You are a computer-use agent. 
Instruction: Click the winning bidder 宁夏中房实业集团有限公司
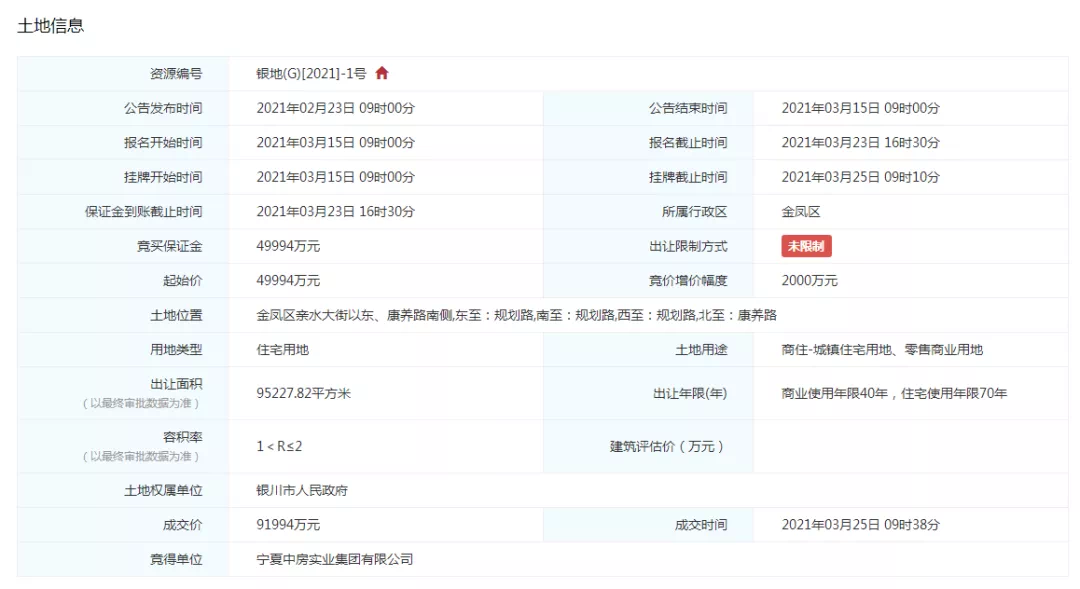click(x=334, y=559)
